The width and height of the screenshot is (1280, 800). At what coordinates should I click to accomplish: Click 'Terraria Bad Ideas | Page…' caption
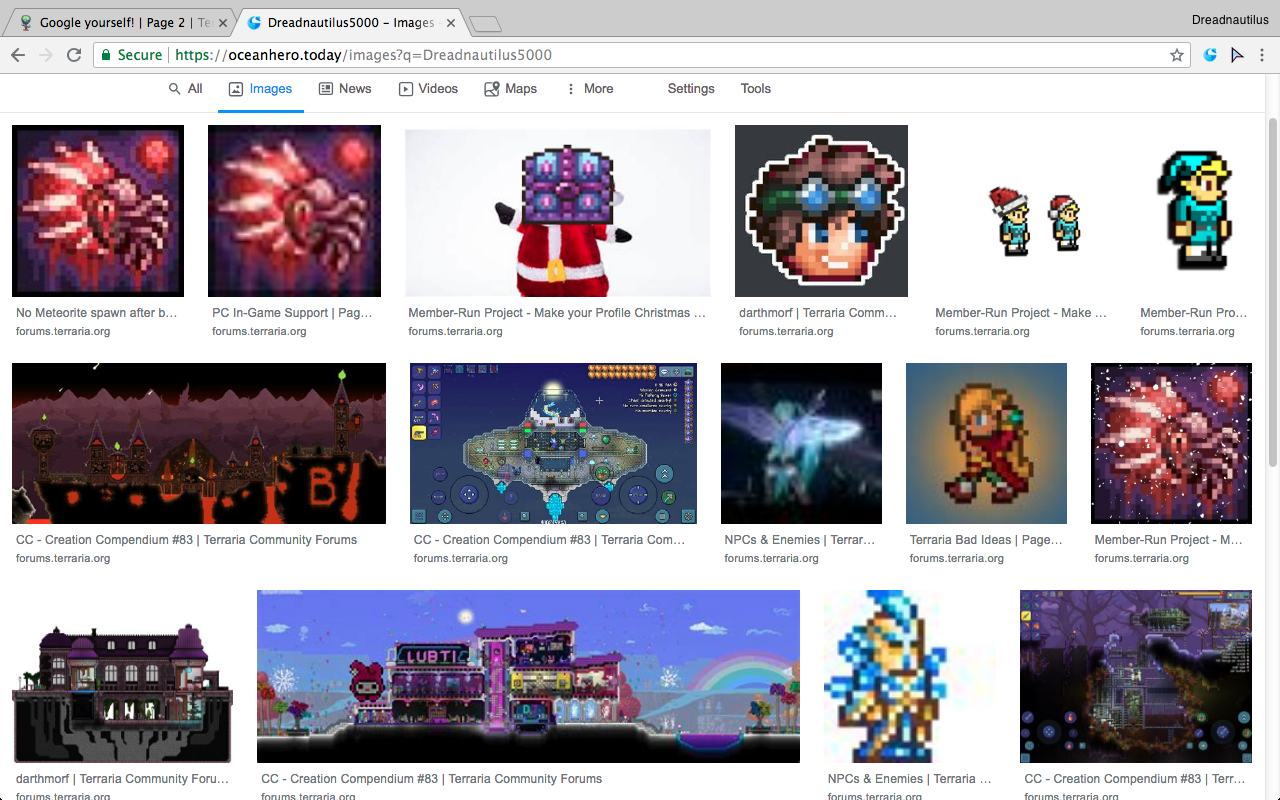pyautogui.click(x=986, y=540)
